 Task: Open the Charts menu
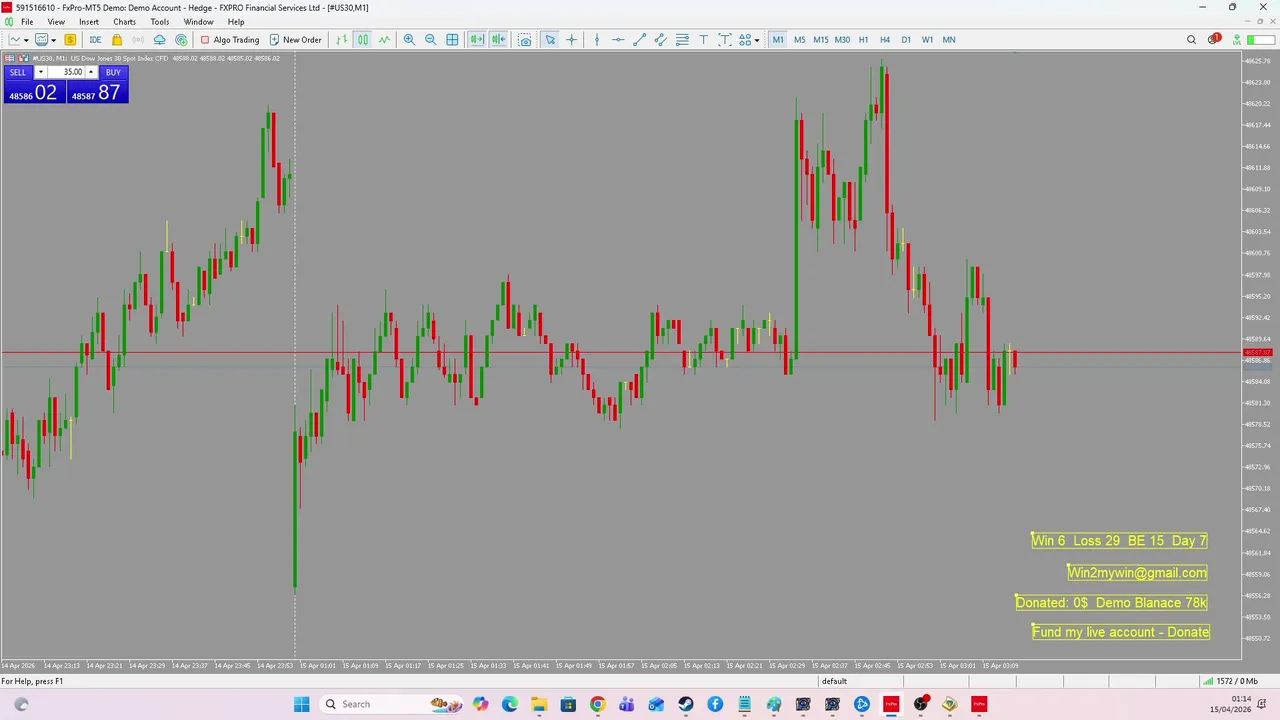tap(125, 22)
